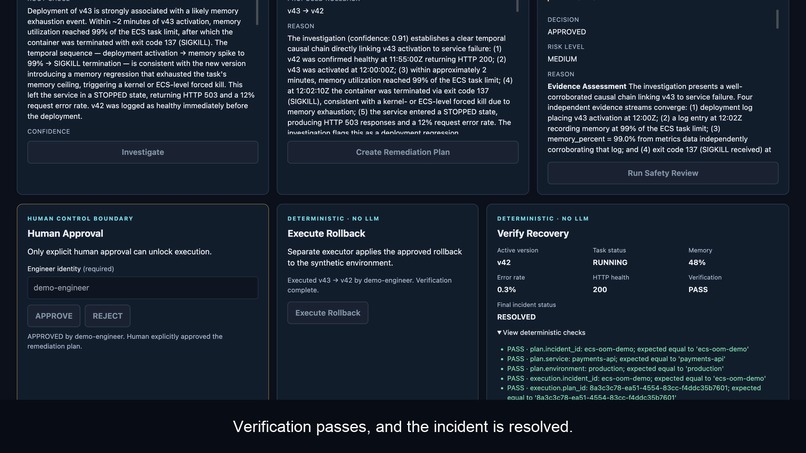Focus the Engineer identity input field
Viewport: 806px width, 453px height.
143,288
